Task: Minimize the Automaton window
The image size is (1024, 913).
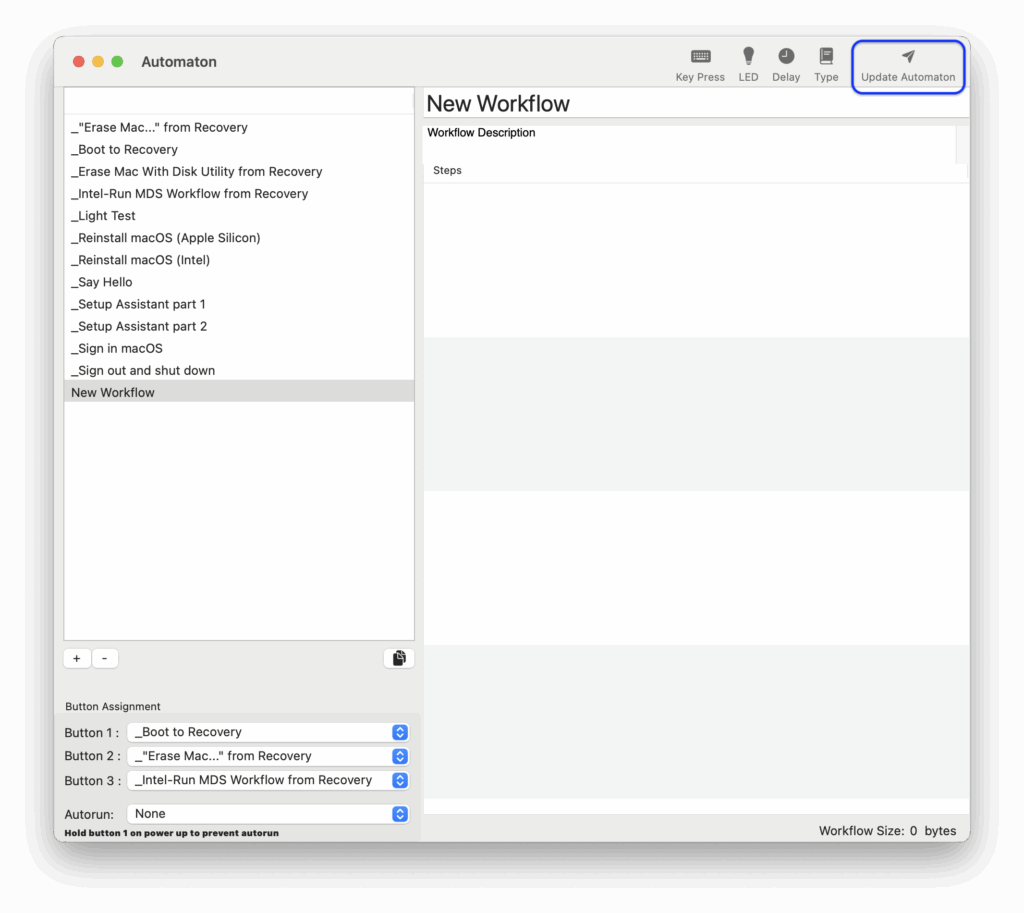Action: coord(98,61)
